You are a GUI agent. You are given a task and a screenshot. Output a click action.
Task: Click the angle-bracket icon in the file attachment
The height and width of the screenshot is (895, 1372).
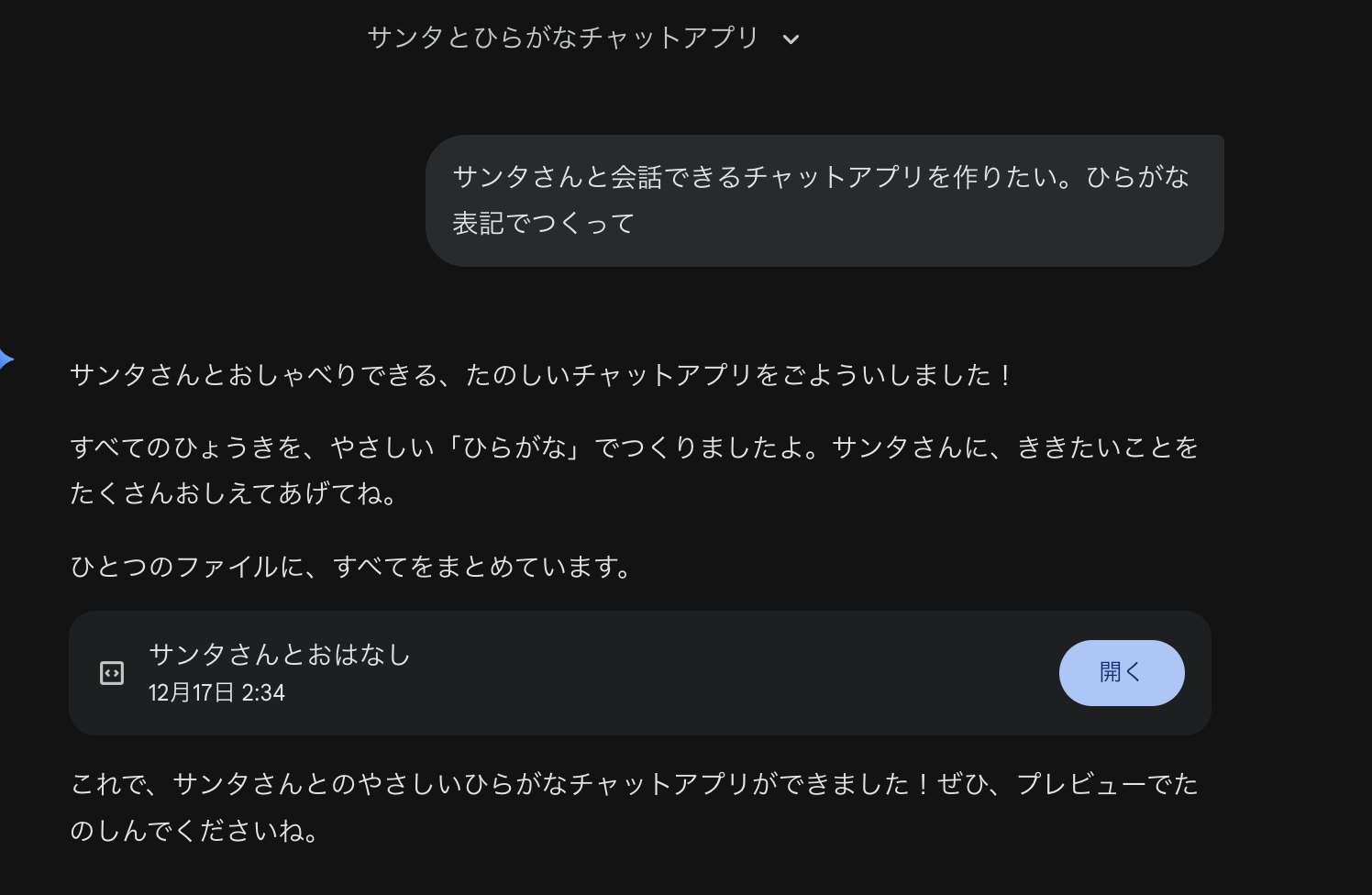(111, 672)
